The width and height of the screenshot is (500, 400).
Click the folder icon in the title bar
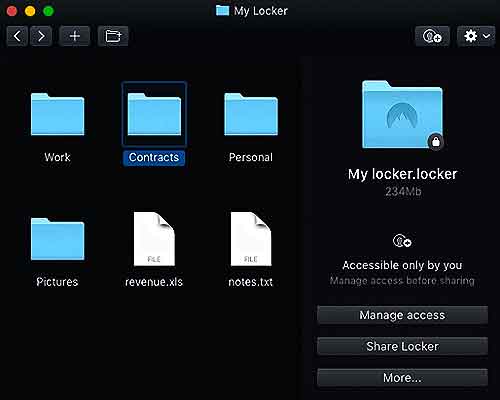pyautogui.click(x=222, y=11)
